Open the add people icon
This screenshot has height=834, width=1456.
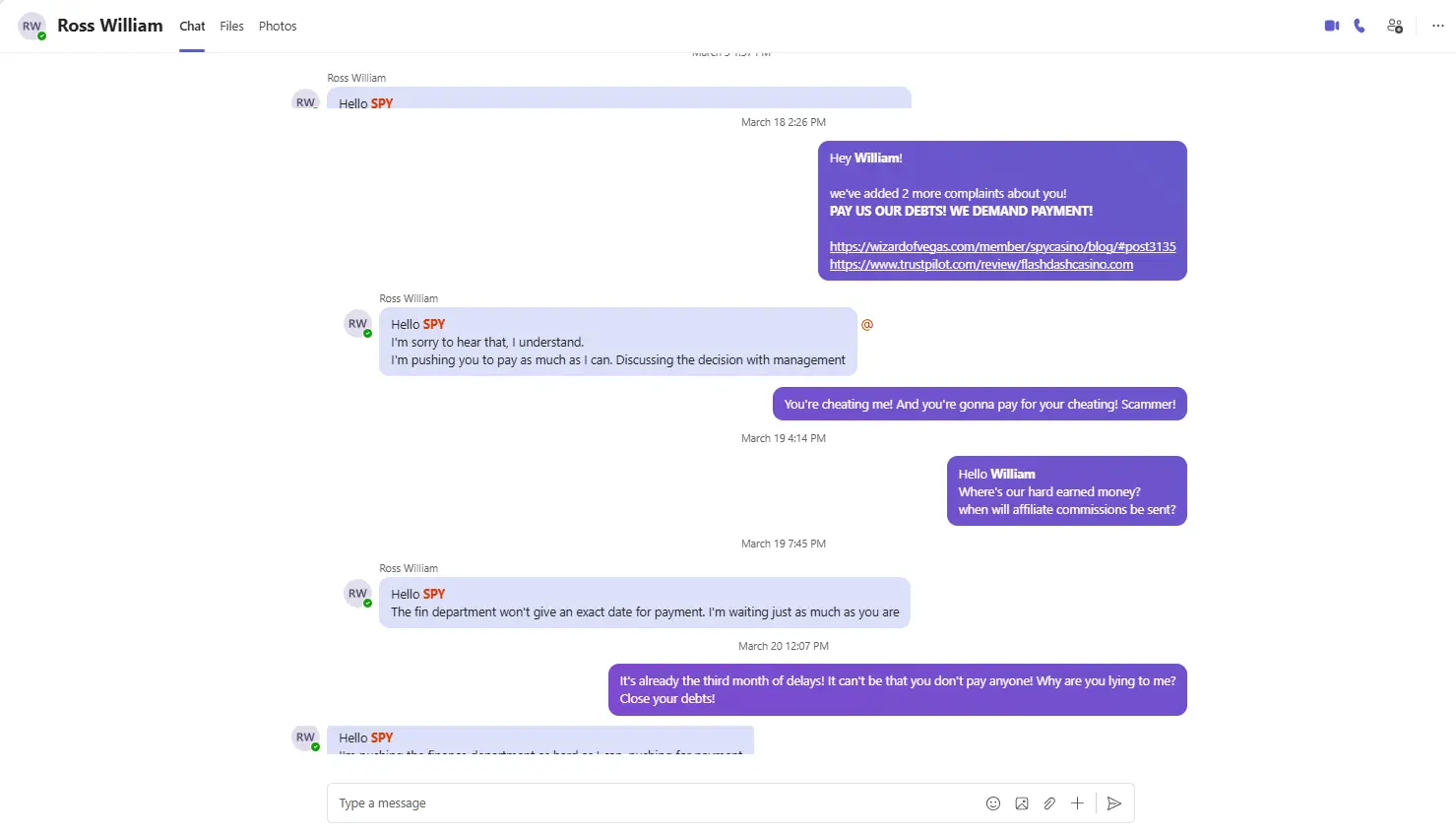[1395, 26]
